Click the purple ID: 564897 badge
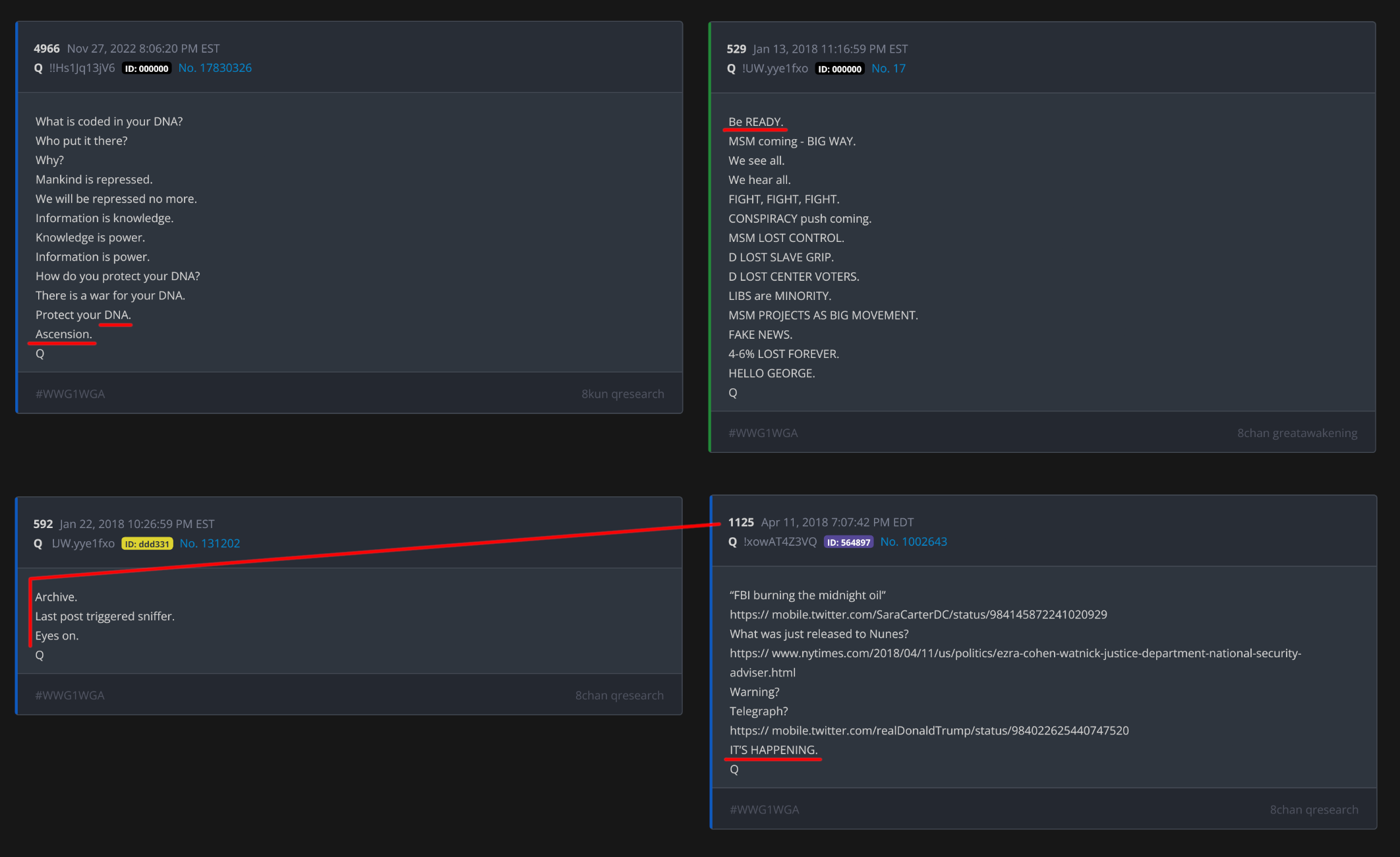The height and width of the screenshot is (857, 1400). point(848,542)
